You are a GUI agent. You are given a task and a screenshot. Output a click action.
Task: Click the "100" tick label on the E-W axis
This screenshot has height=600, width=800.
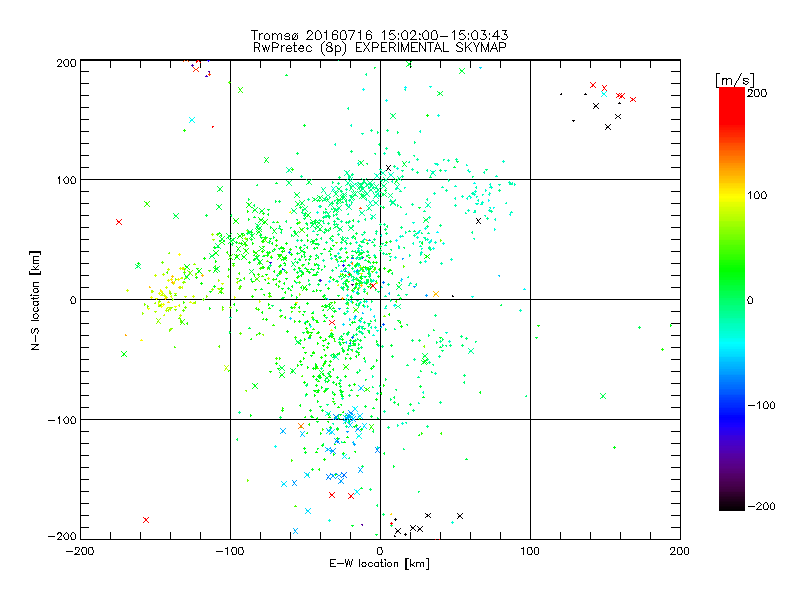tap(530, 551)
